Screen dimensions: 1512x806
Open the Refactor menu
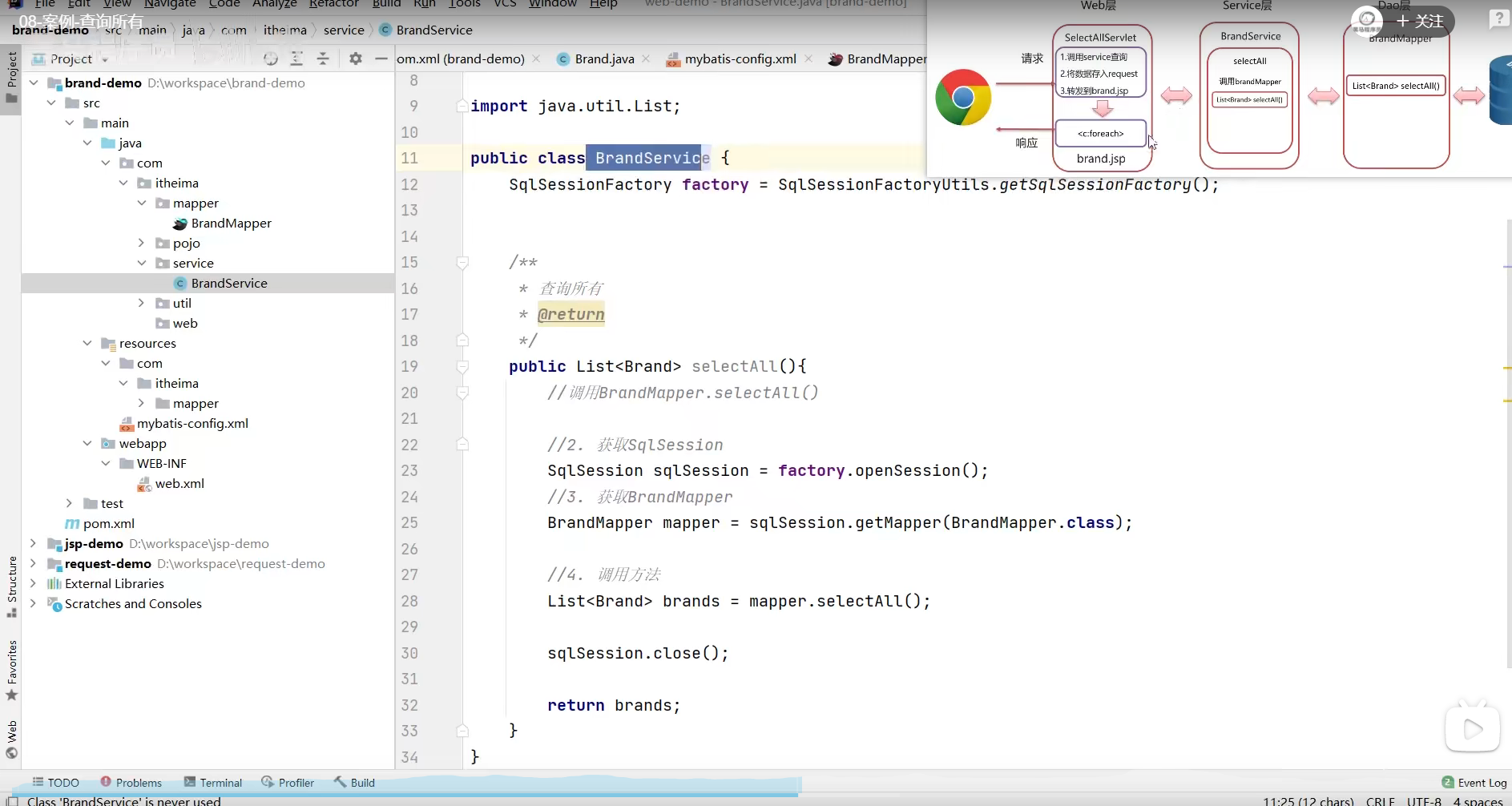point(334,4)
